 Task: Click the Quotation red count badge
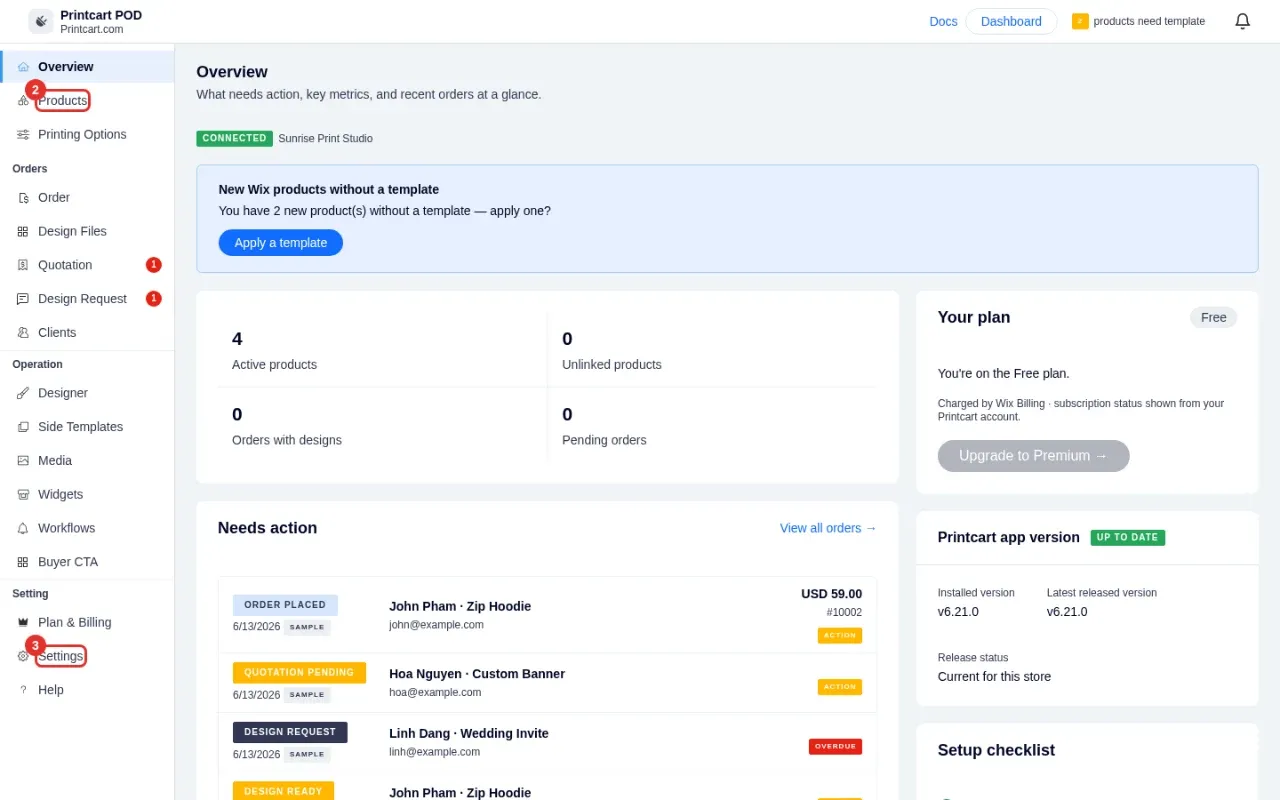(154, 265)
